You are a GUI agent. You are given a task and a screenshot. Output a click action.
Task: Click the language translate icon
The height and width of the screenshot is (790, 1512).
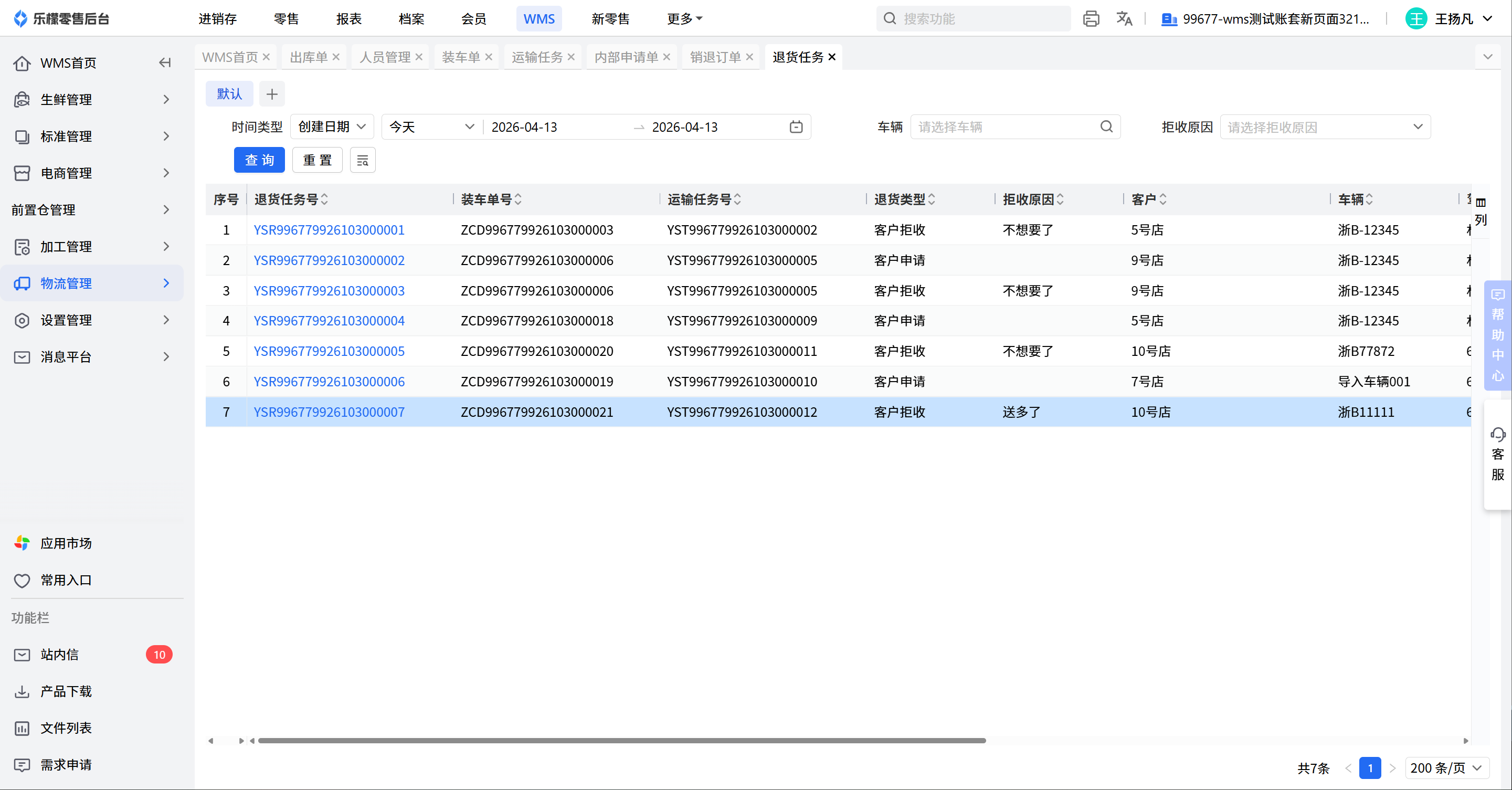point(1124,19)
